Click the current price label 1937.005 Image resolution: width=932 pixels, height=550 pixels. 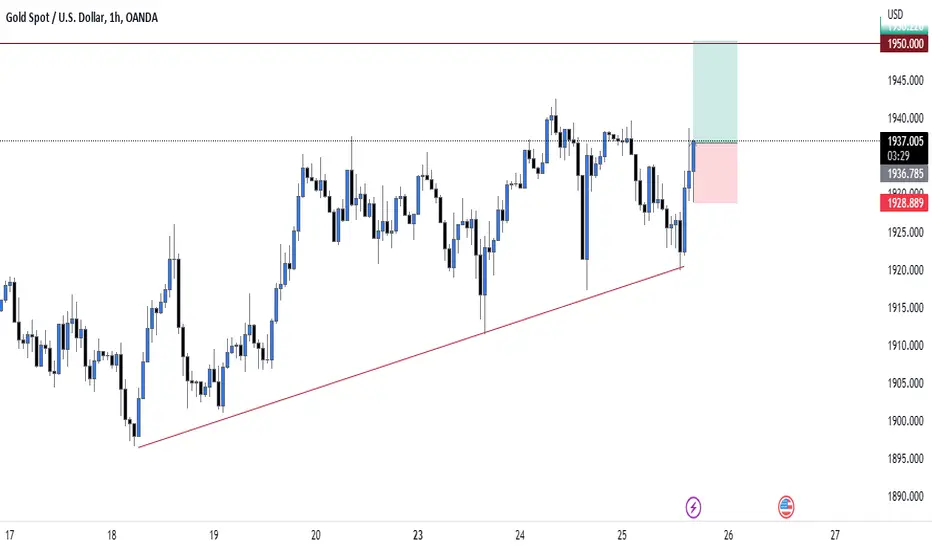coord(904,141)
